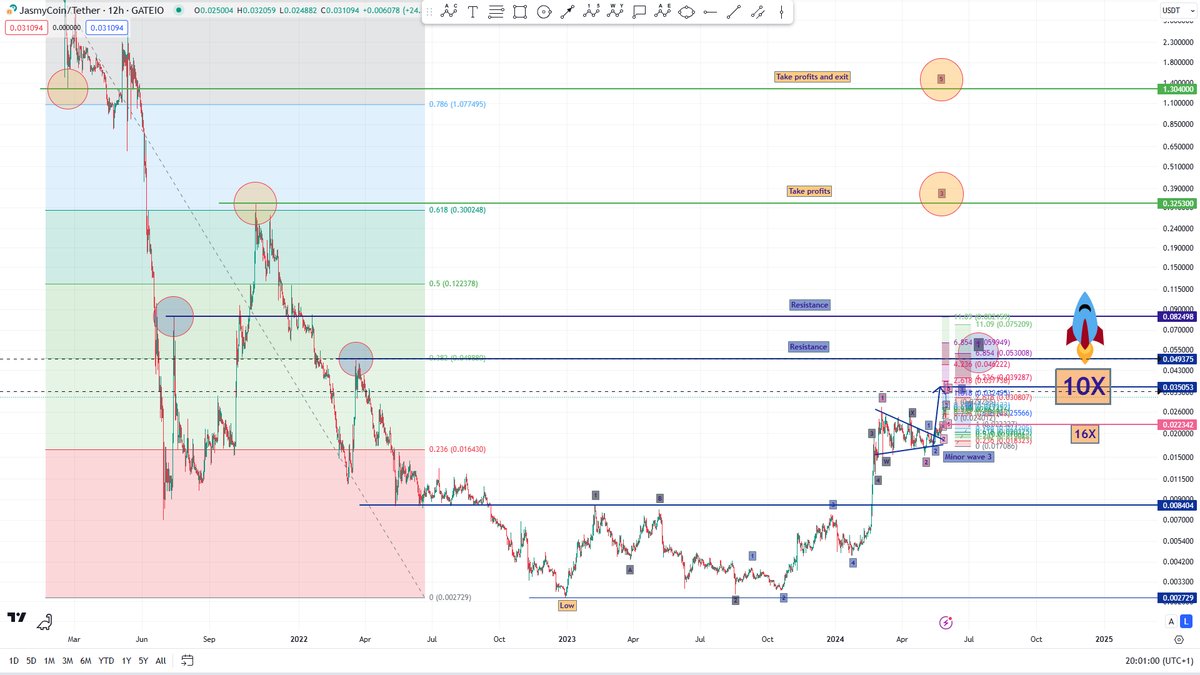
Task: Grab the favorites toolbar drag handle
Action: coord(429,12)
